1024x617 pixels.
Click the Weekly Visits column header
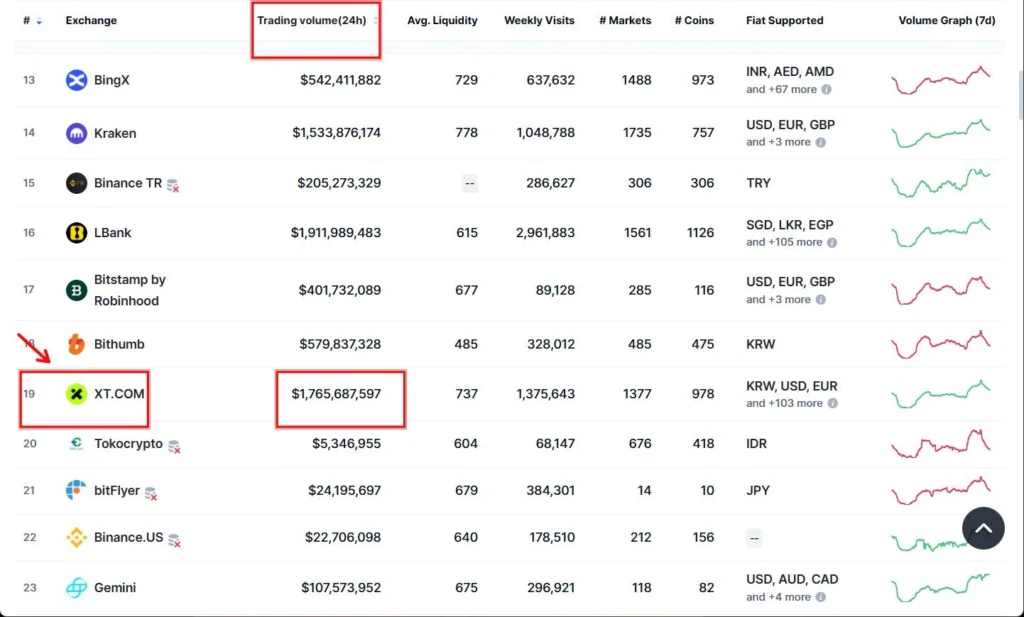pos(539,21)
